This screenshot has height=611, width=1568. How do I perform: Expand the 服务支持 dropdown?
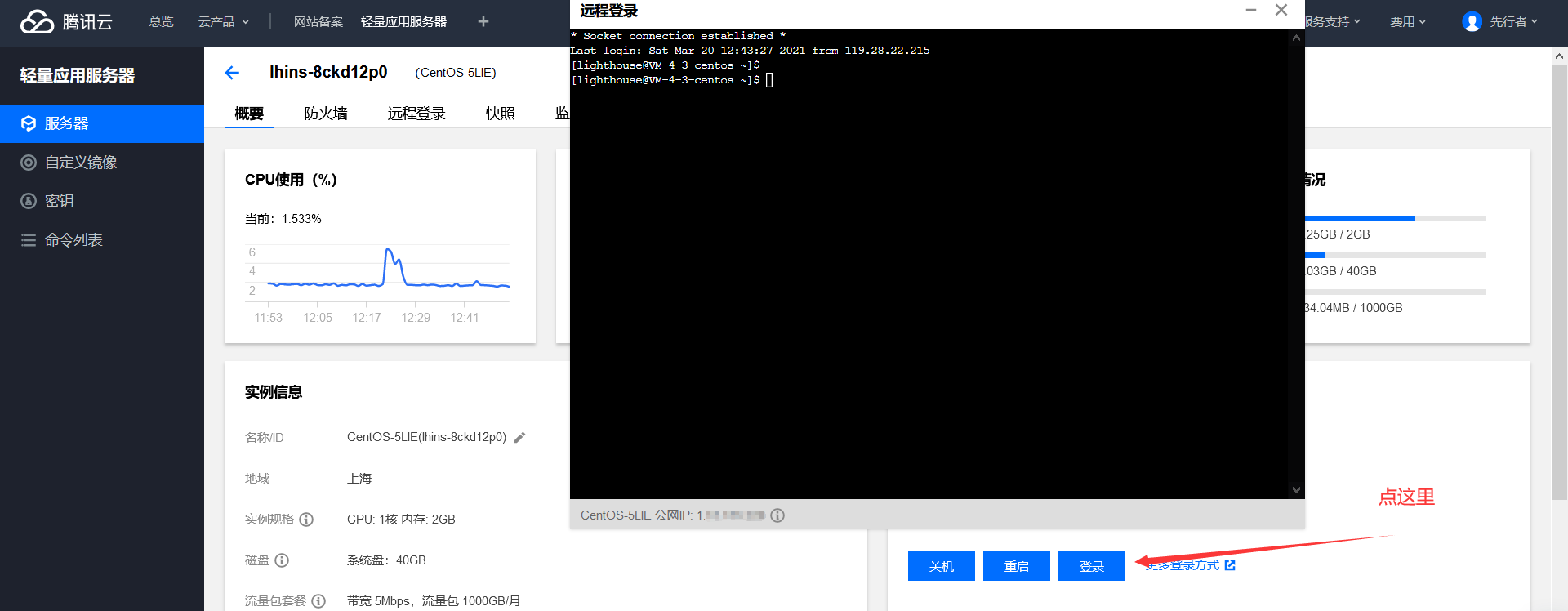(x=1333, y=22)
